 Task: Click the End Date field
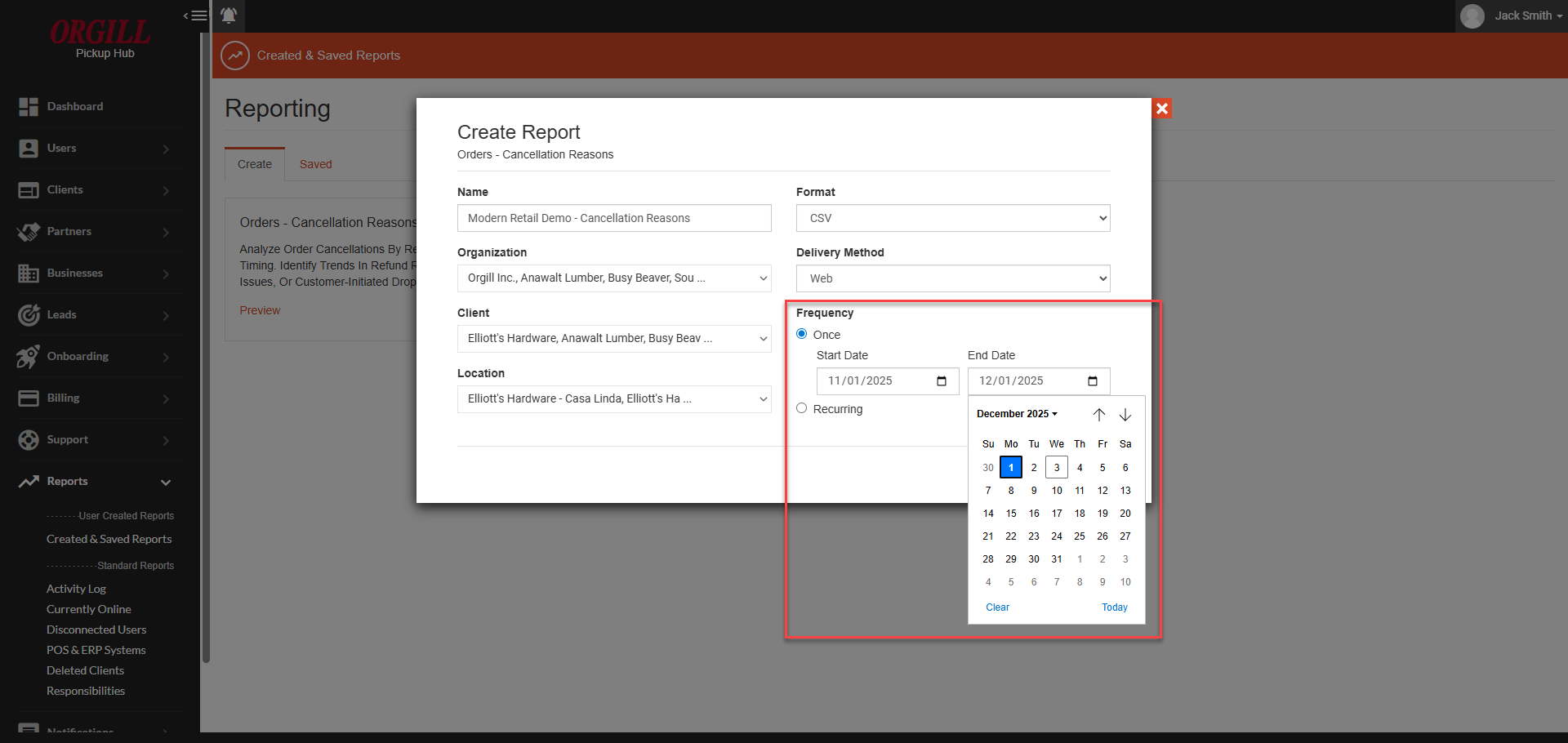pos(1039,381)
